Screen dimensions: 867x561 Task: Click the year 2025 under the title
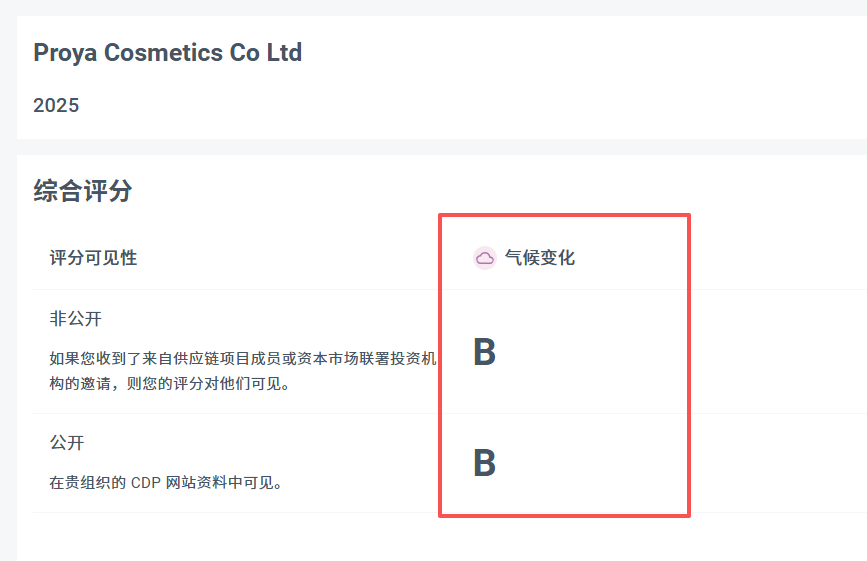[x=56, y=105]
